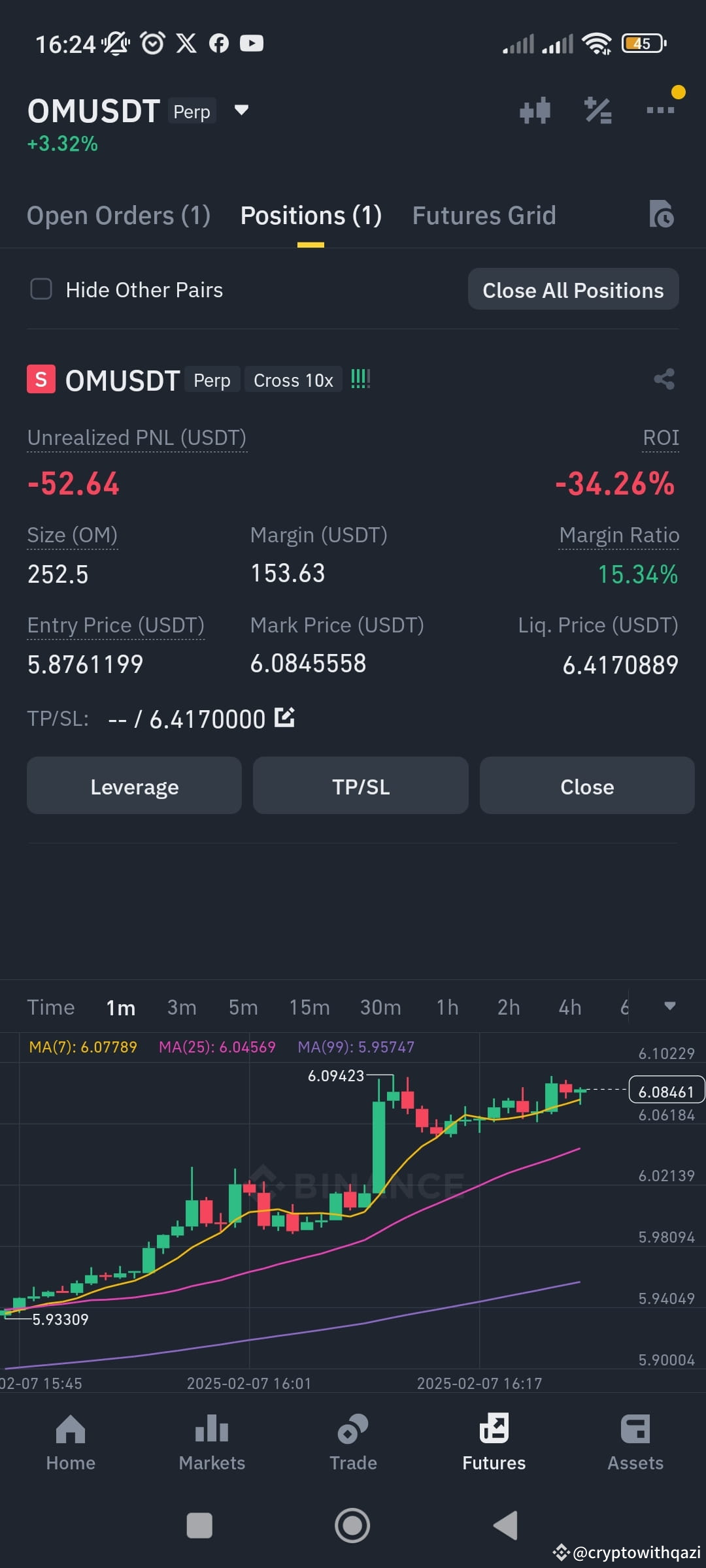Select the 1h chart interval
706x1568 pixels.
click(x=447, y=1007)
